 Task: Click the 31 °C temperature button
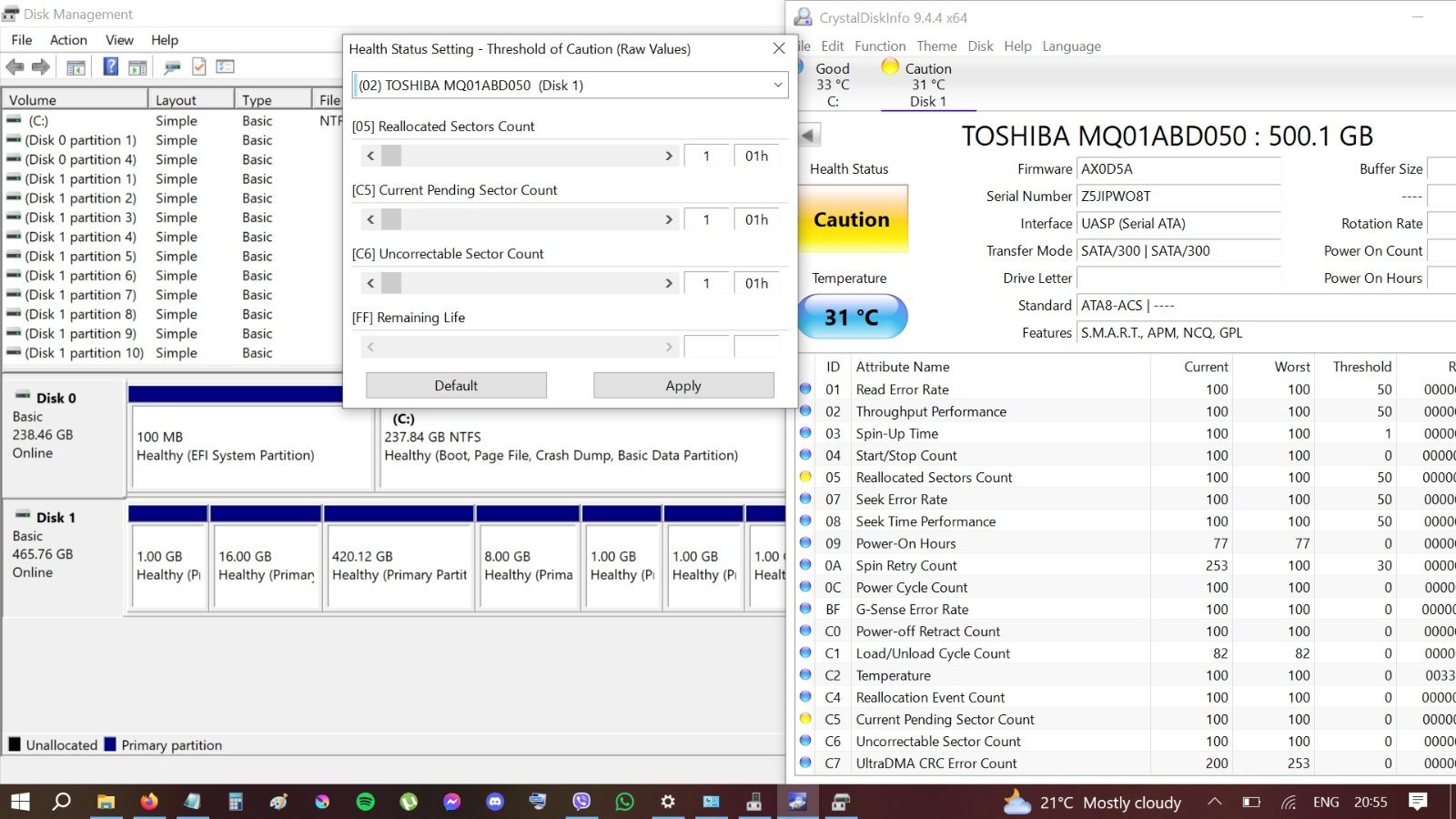point(853,317)
